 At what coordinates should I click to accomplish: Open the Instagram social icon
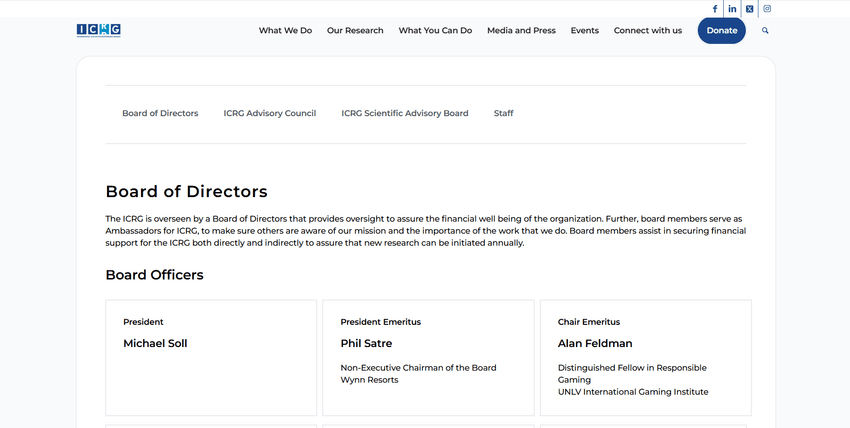[x=767, y=9]
